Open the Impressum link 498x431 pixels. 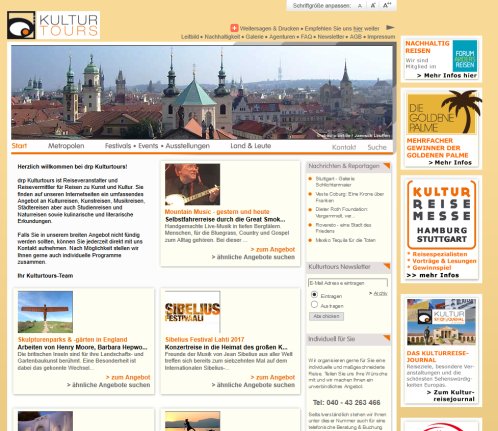coord(381,37)
